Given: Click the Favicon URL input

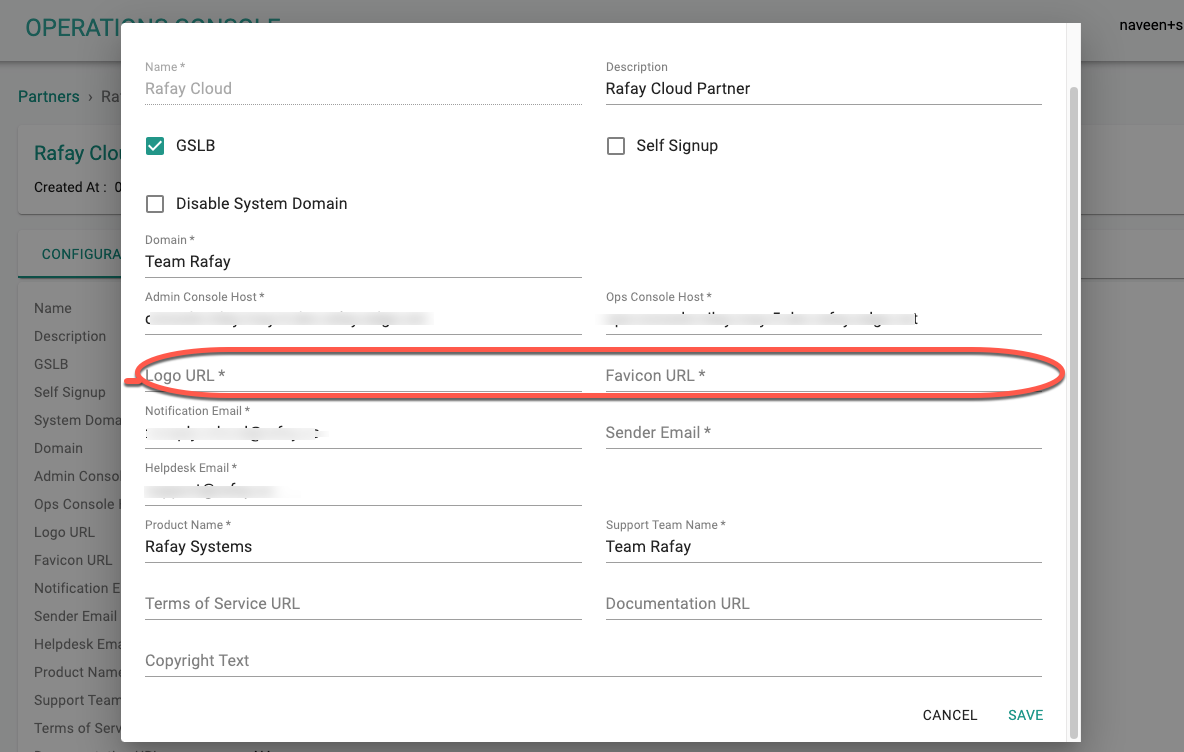Looking at the screenshot, I should click(x=823, y=376).
